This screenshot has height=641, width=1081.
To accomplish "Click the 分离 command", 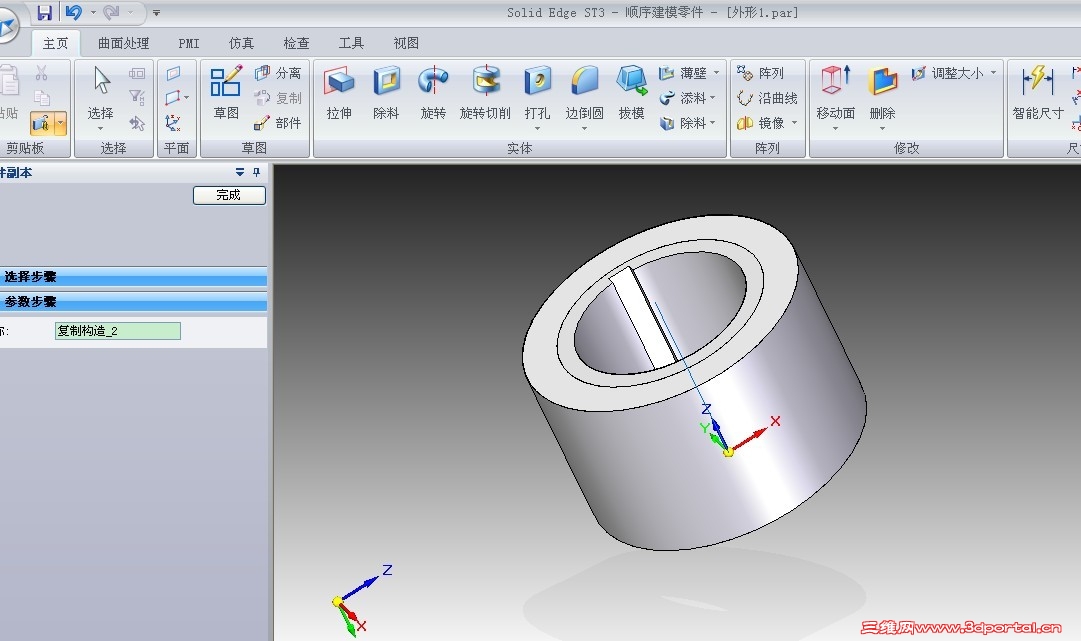I will click(279, 73).
